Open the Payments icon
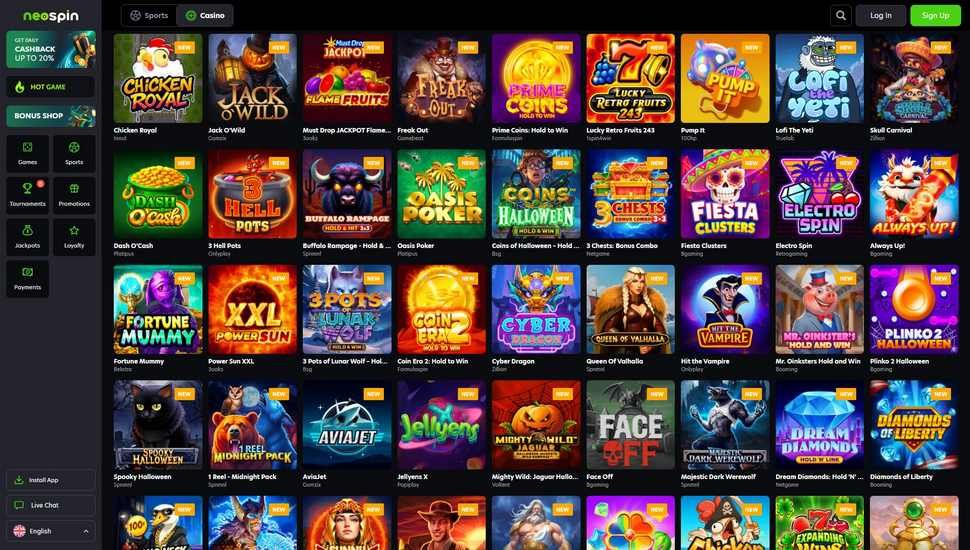Image resolution: width=970 pixels, height=550 pixels. click(27, 272)
